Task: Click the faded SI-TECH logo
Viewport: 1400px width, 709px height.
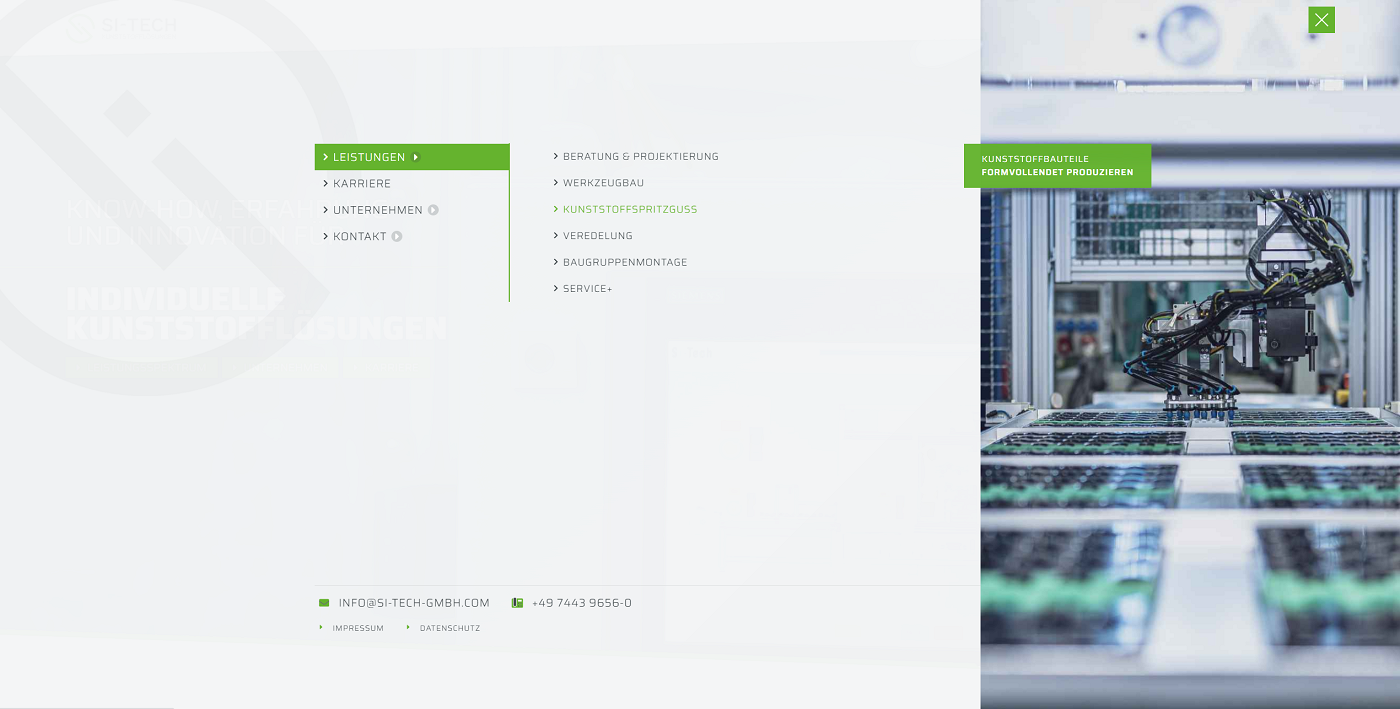Action: click(121, 26)
